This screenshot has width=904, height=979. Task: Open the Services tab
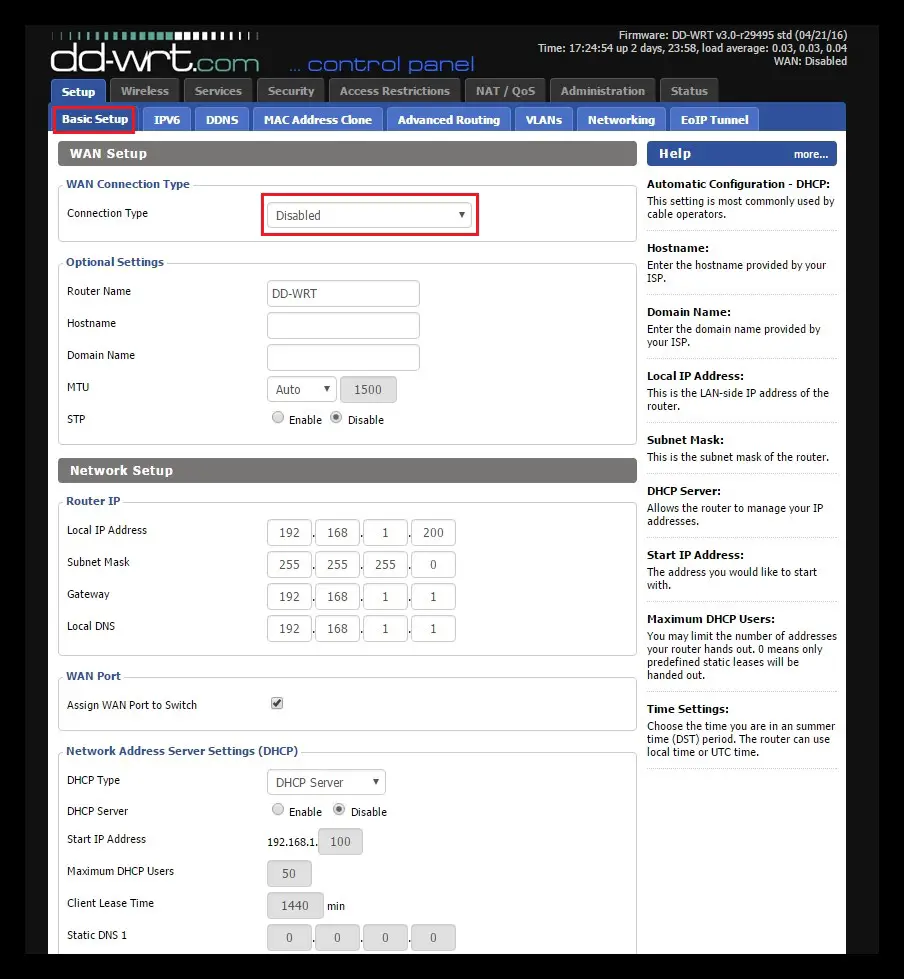point(218,91)
